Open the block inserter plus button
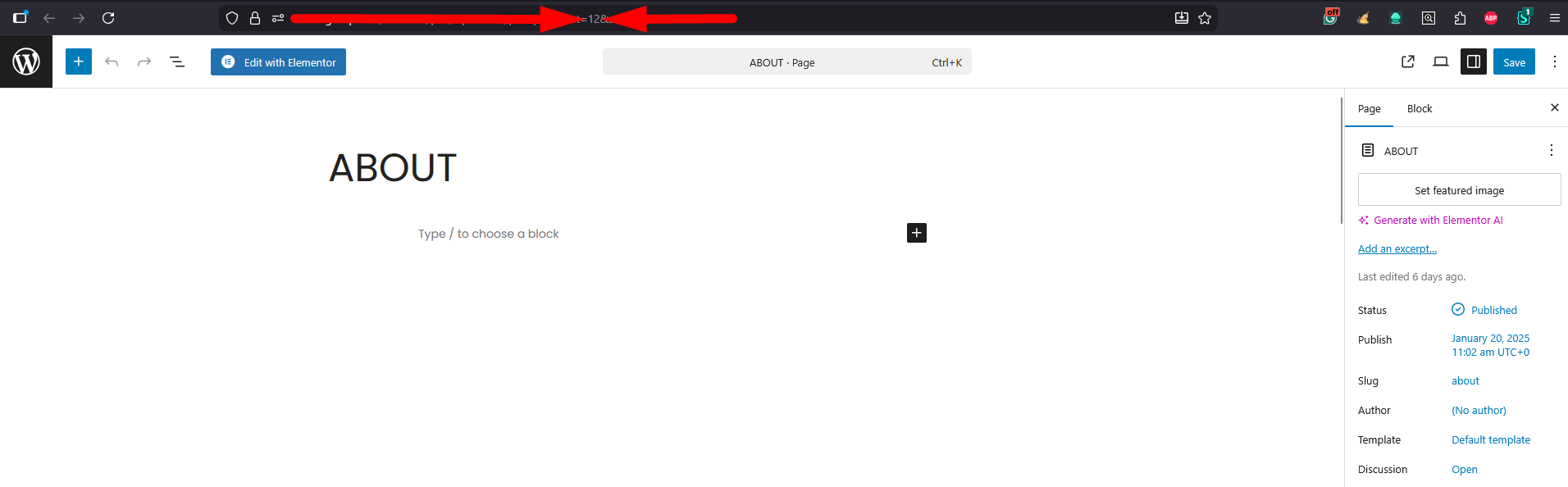 click(x=79, y=61)
